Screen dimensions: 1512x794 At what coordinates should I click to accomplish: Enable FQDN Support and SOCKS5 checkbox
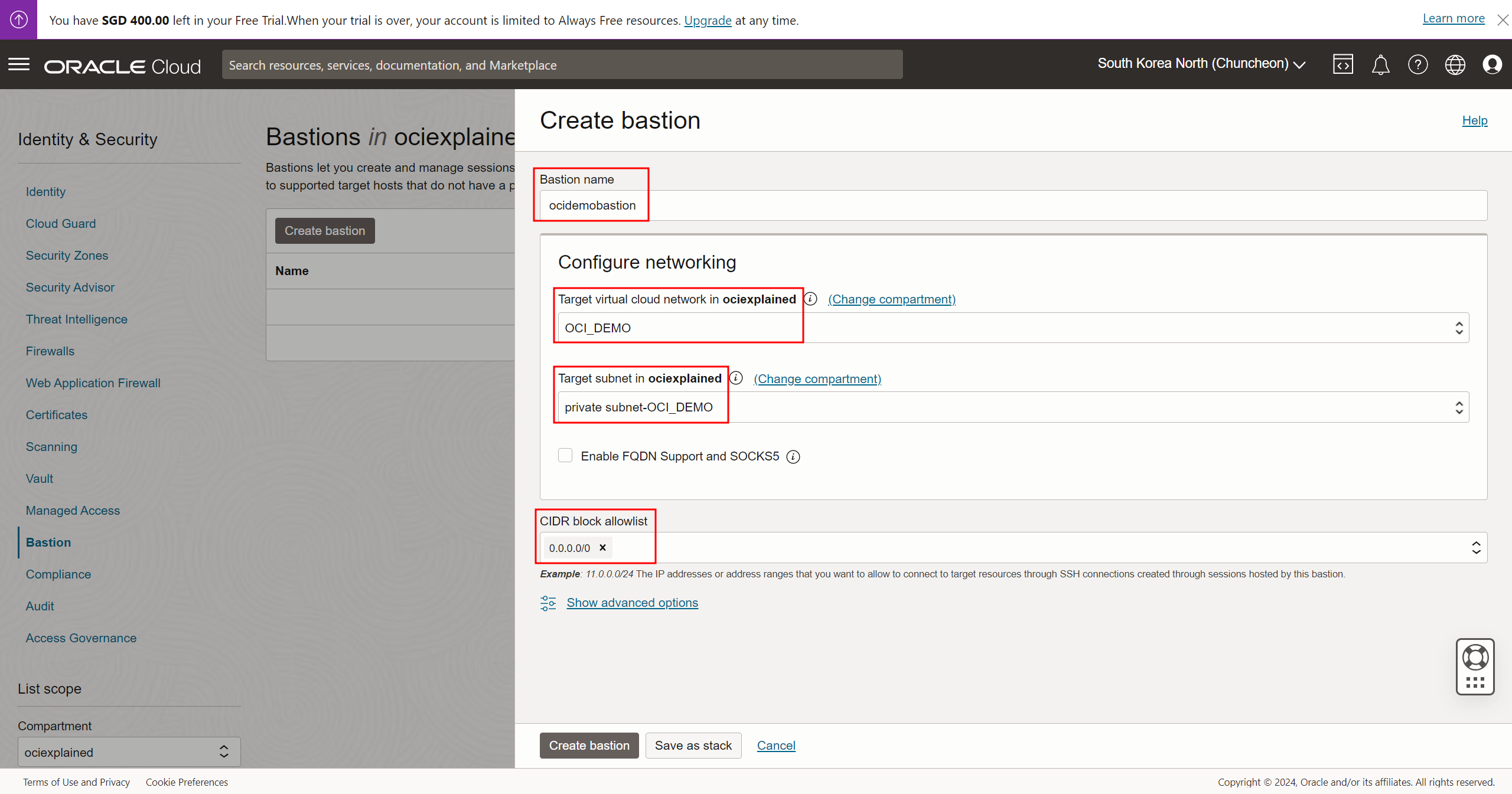click(x=565, y=455)
